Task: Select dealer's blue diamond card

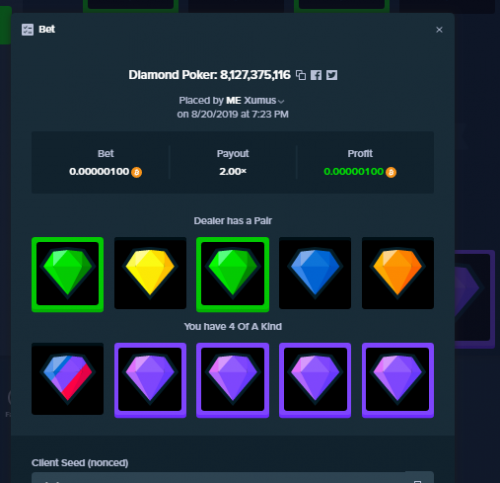Action: tap(315, 273)
